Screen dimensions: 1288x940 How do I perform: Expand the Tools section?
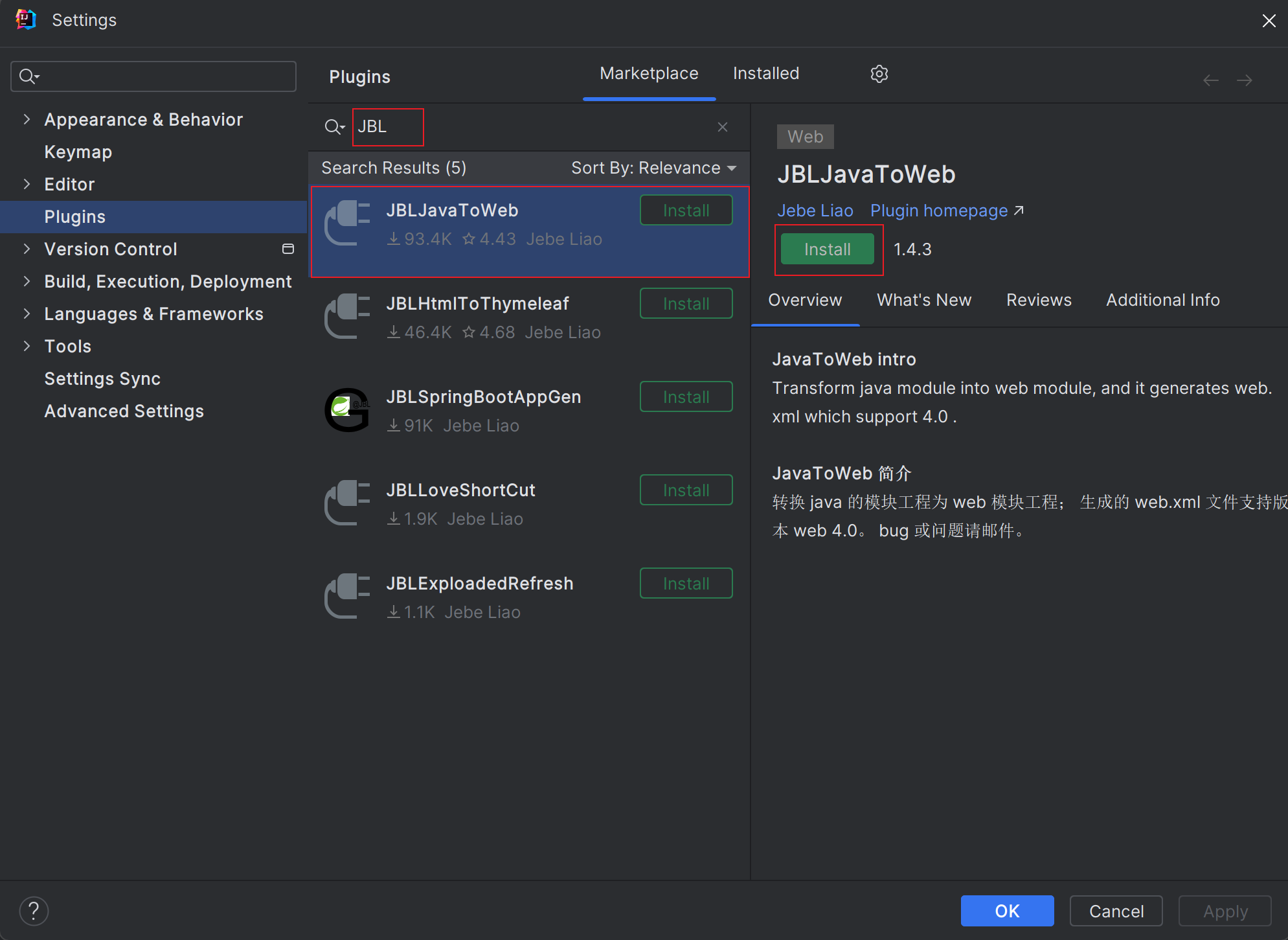[x=27, y=346]
